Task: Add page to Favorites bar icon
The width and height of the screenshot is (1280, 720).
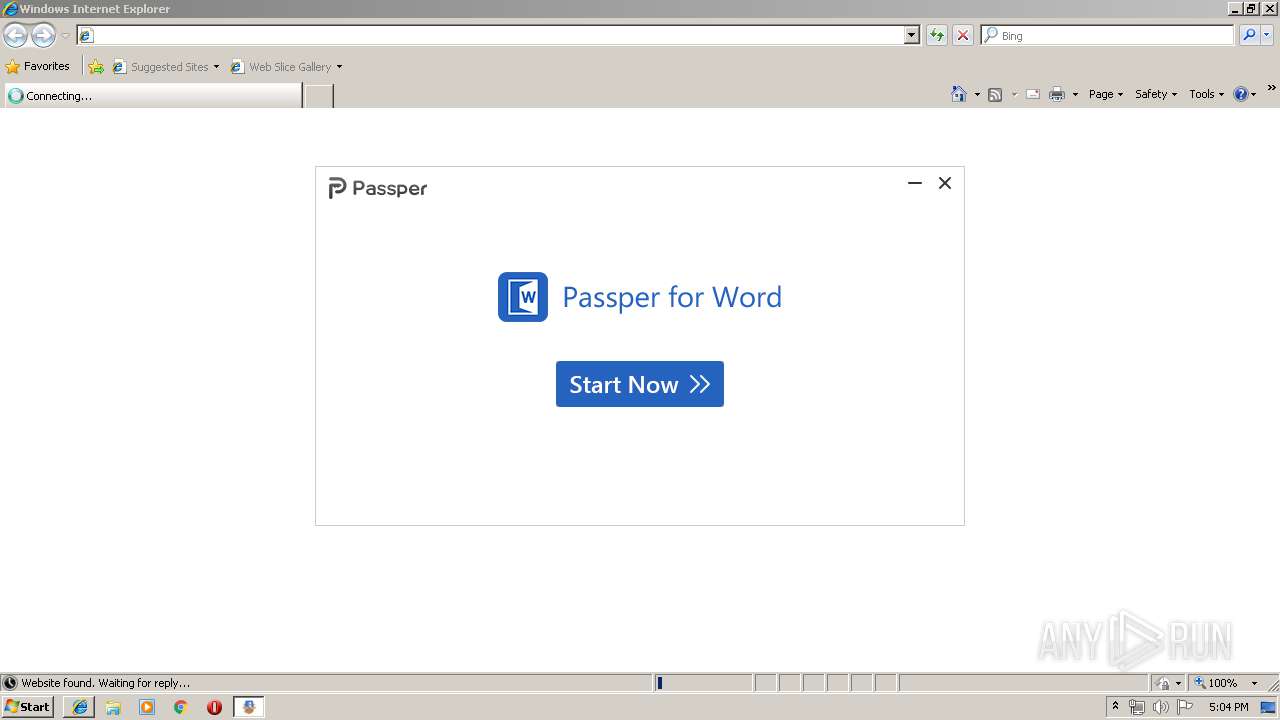Action: [96, 67]
